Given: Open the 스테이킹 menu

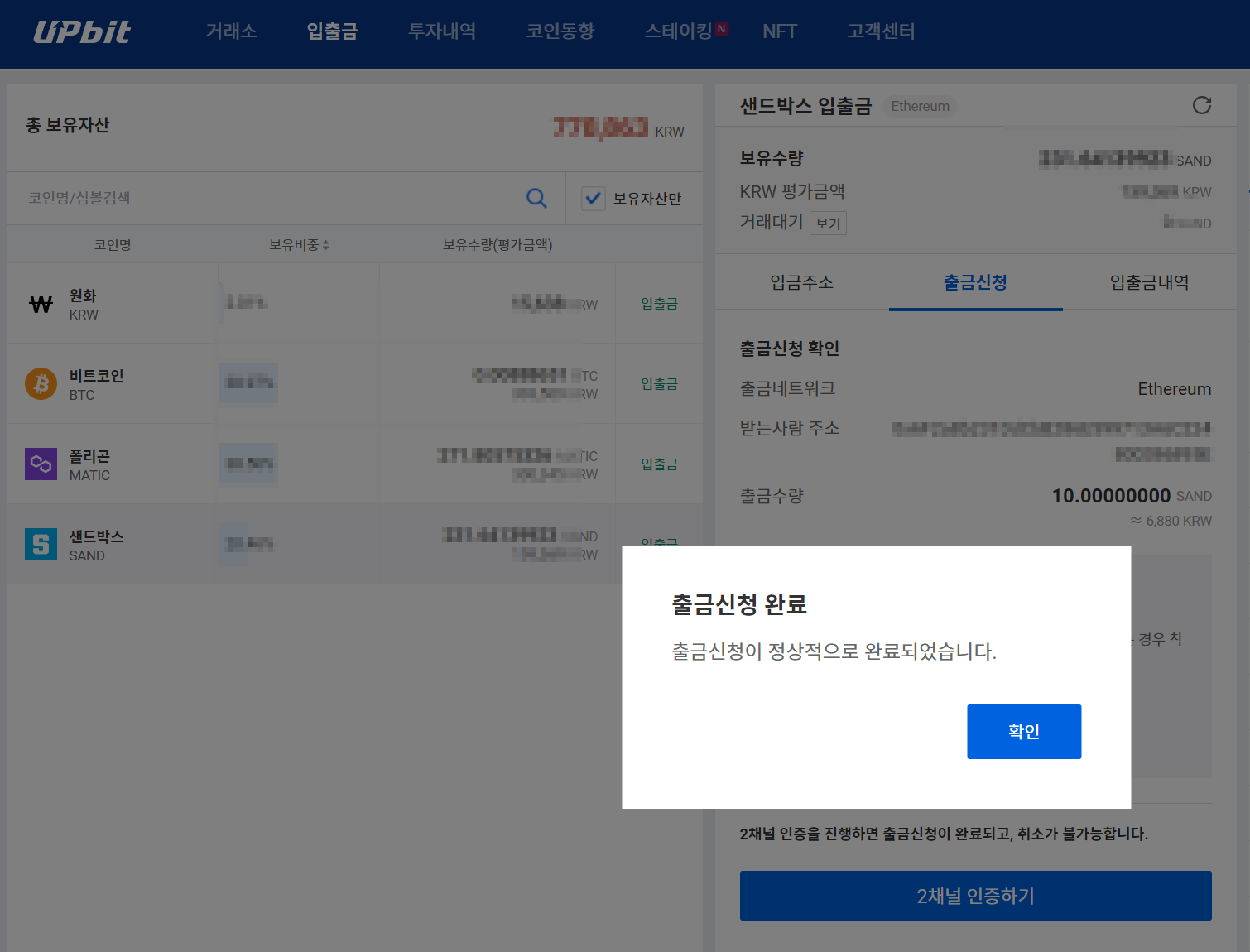Looking at the screenshot, I should tap(679, 31).
